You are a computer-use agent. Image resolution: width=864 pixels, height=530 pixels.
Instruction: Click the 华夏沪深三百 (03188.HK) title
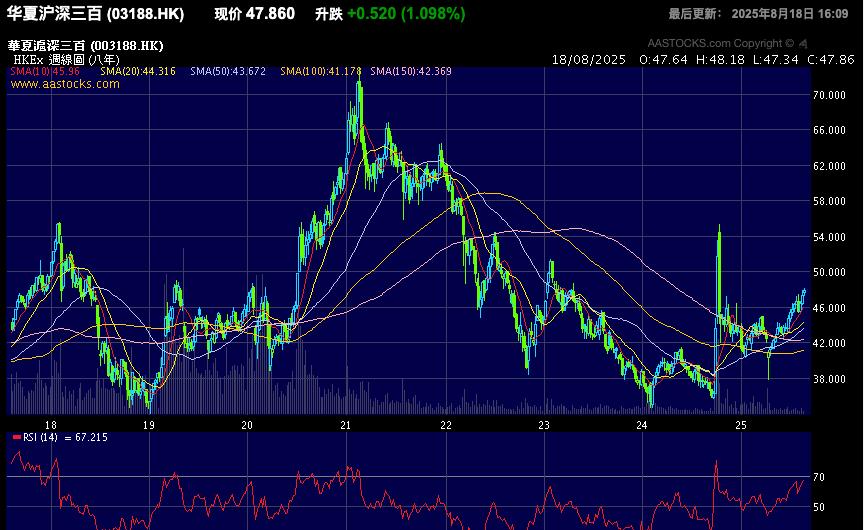tap(96, 14)
